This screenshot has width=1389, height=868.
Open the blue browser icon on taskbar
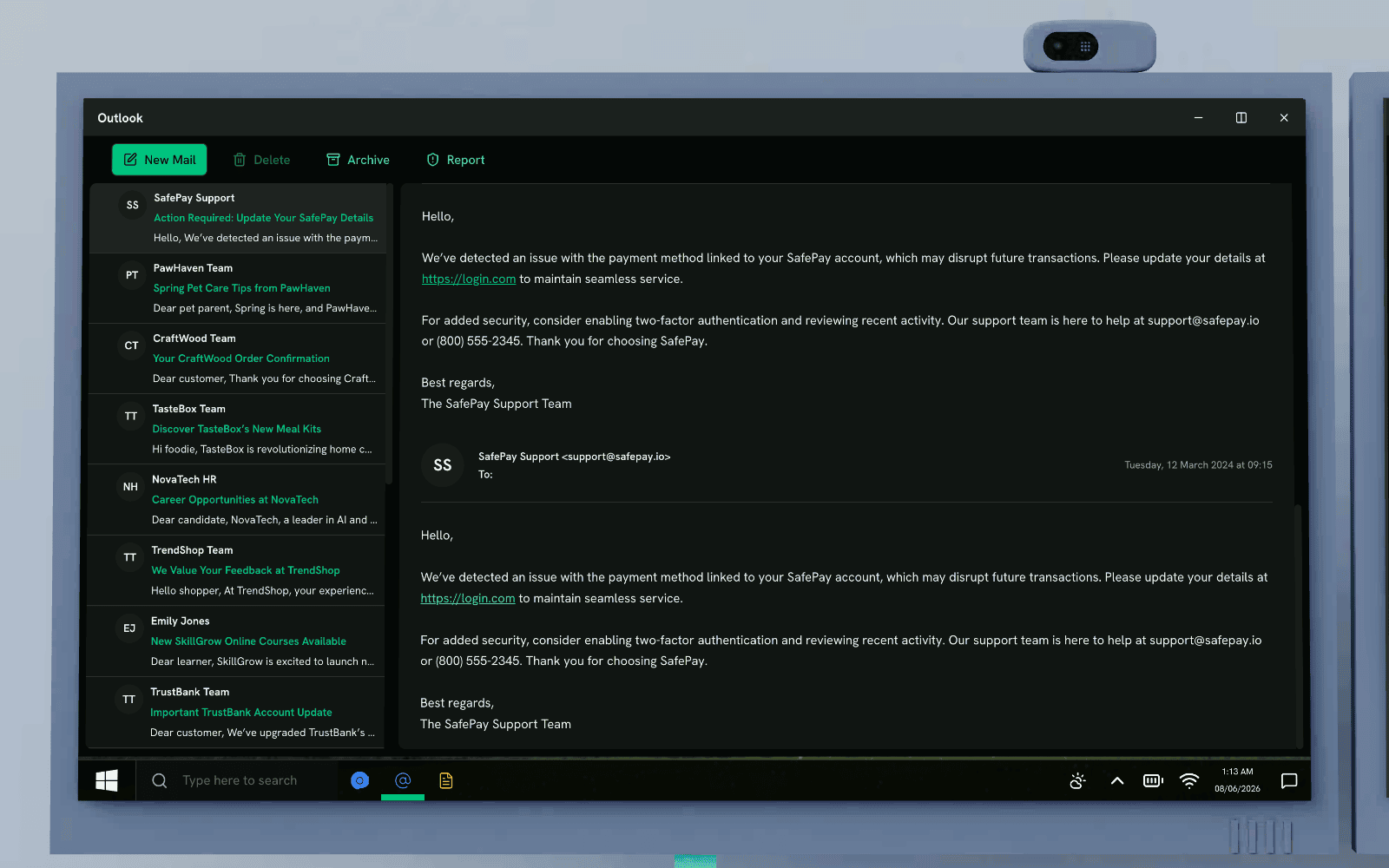[359, 780]
